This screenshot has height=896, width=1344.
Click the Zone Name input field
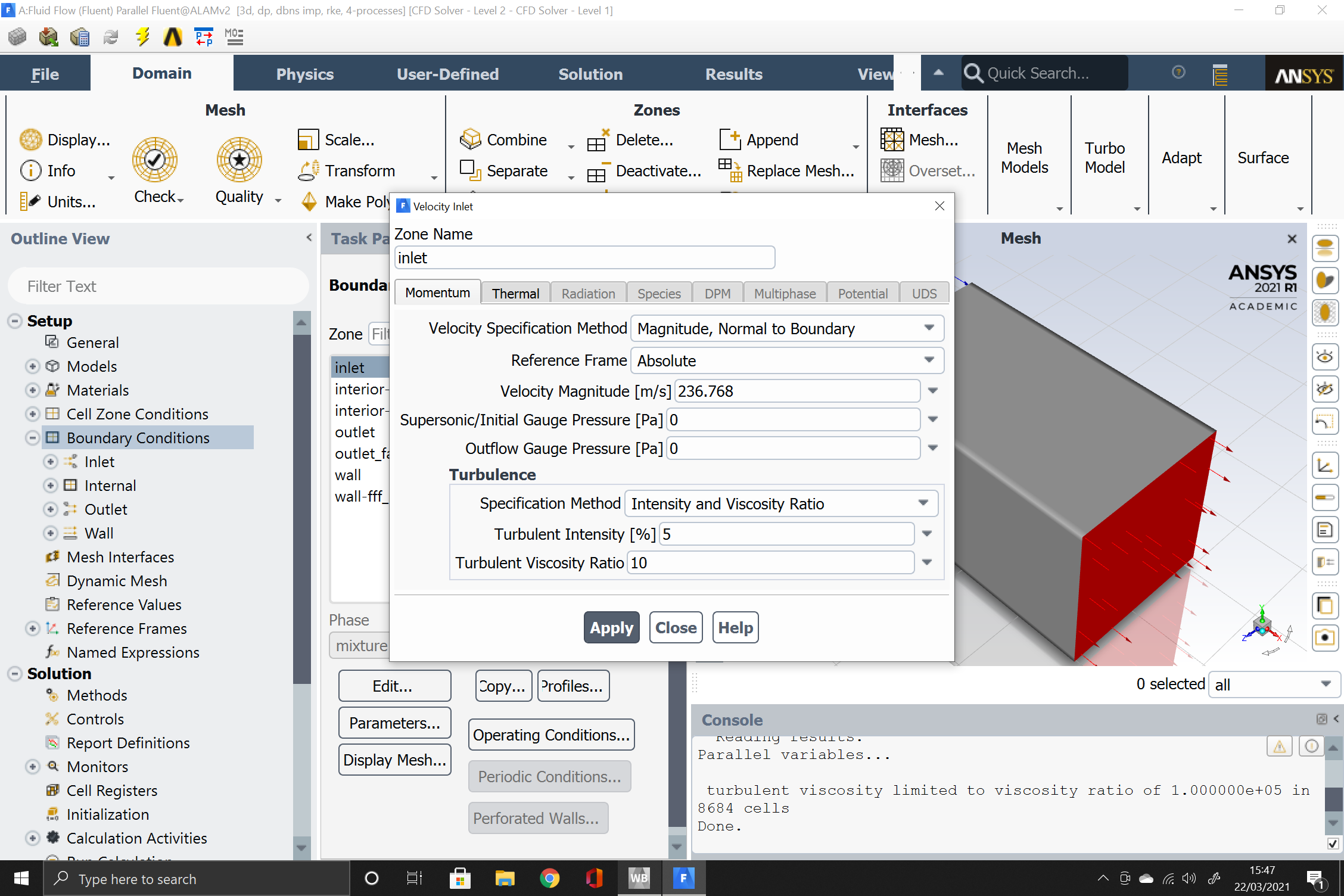point(584,258)
